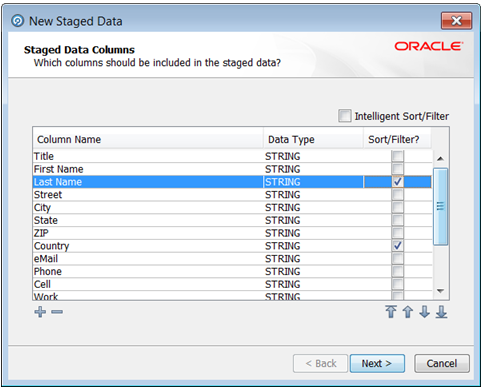Click the add column plus icon

coord(40,312)
